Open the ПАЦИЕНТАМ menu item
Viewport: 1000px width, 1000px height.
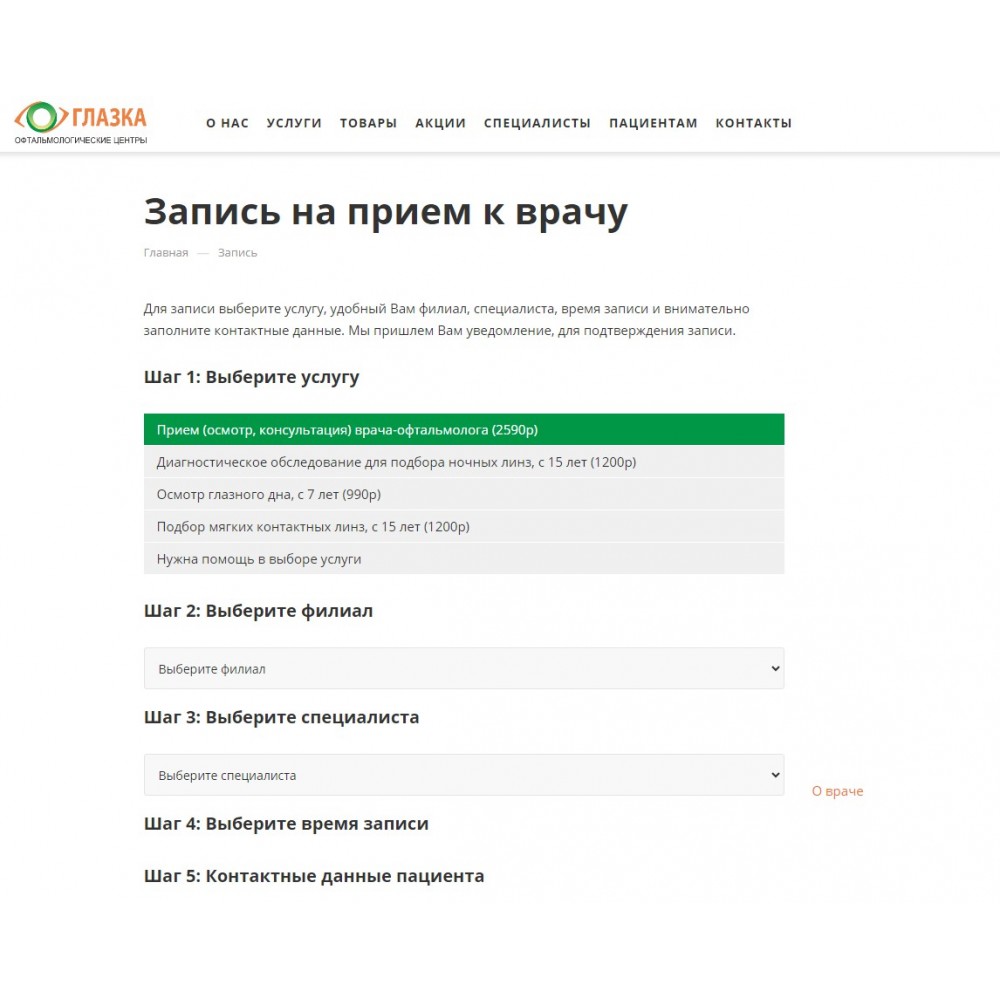coord(653,123)
